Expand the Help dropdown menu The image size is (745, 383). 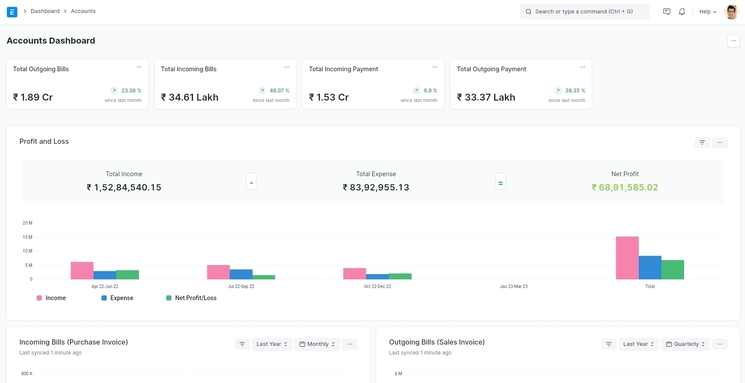pos(707,12)
